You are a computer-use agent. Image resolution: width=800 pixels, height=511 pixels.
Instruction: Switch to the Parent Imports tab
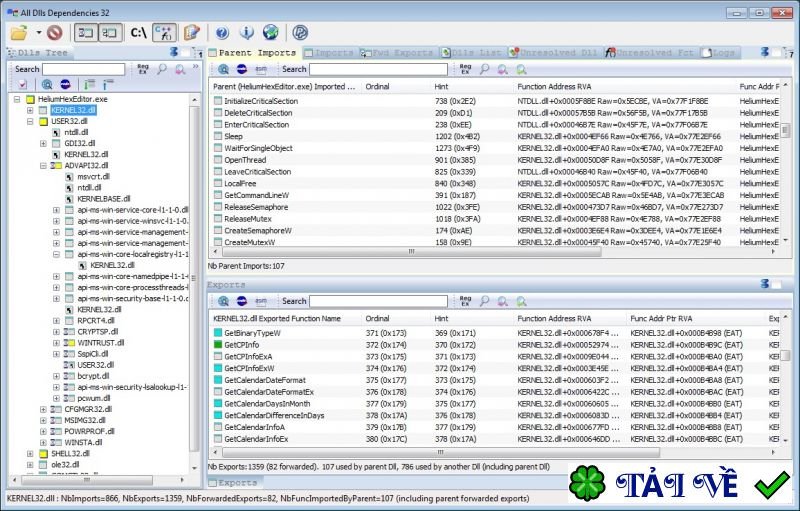pos(253,53)
